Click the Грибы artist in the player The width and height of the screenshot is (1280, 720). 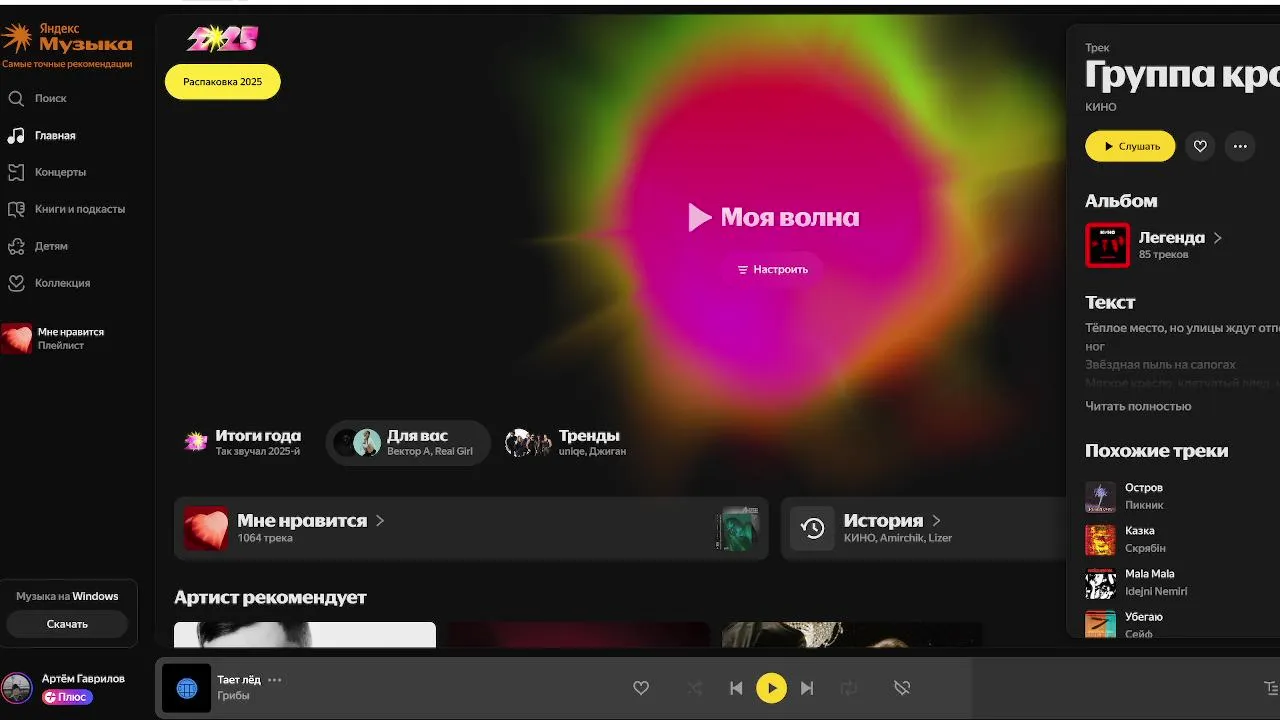tap(233, 696)
